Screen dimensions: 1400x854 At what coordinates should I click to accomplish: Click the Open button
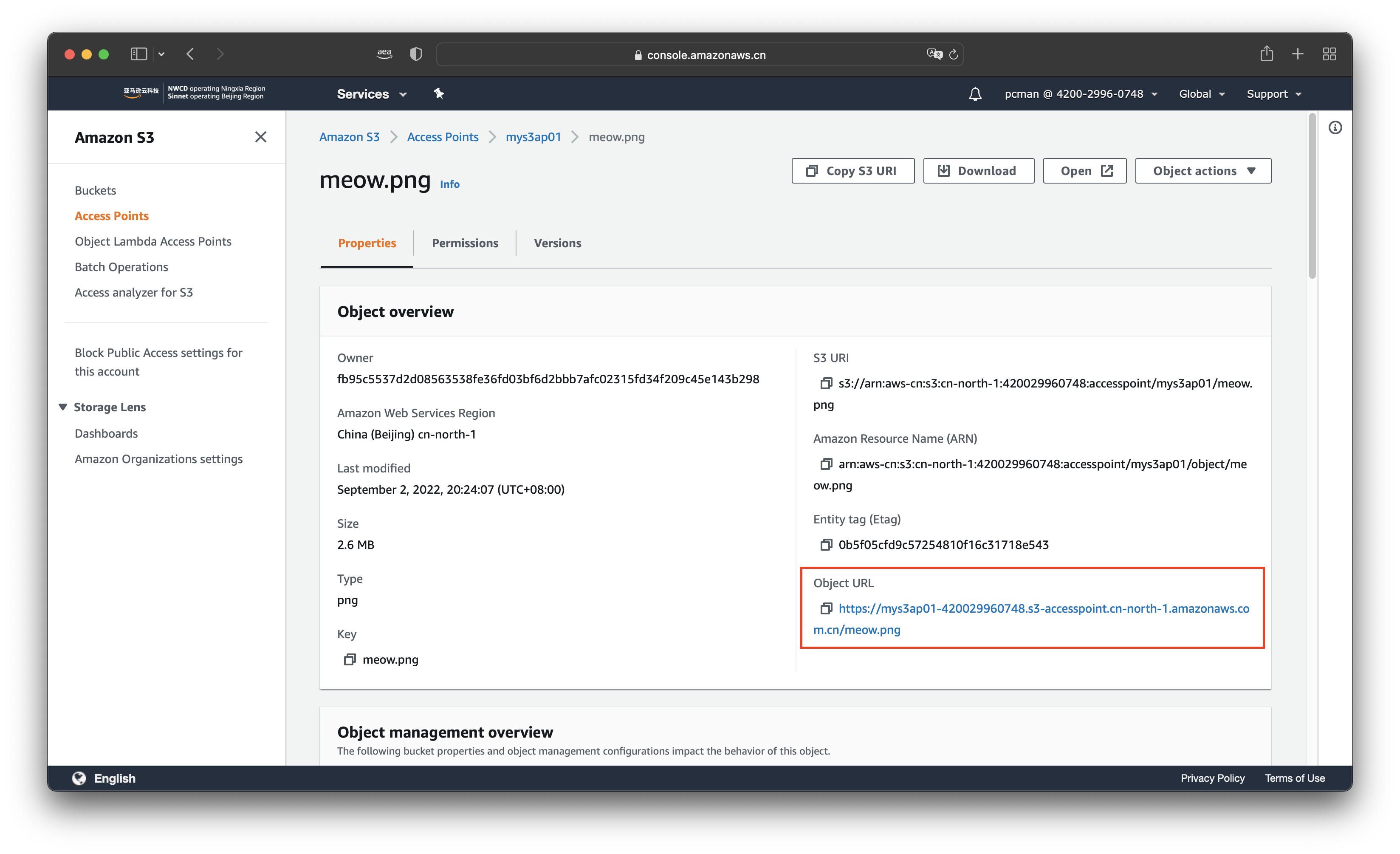pos(1084,171)
